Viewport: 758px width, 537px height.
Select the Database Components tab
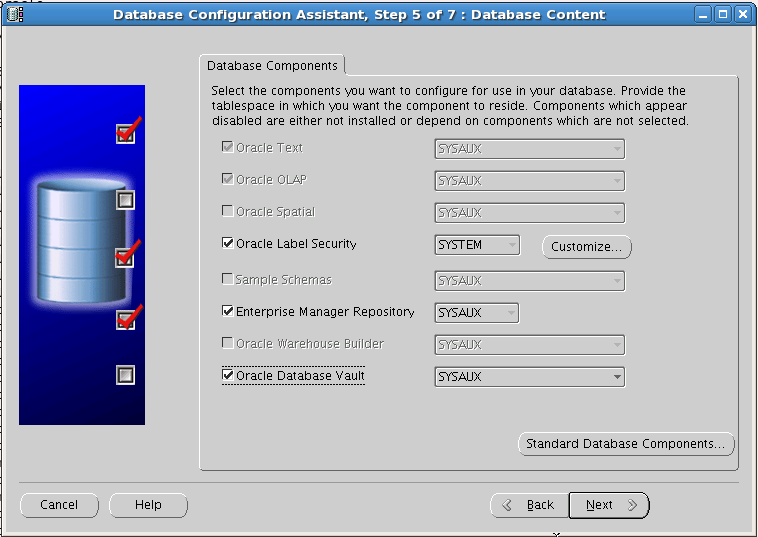pos(272,66)
